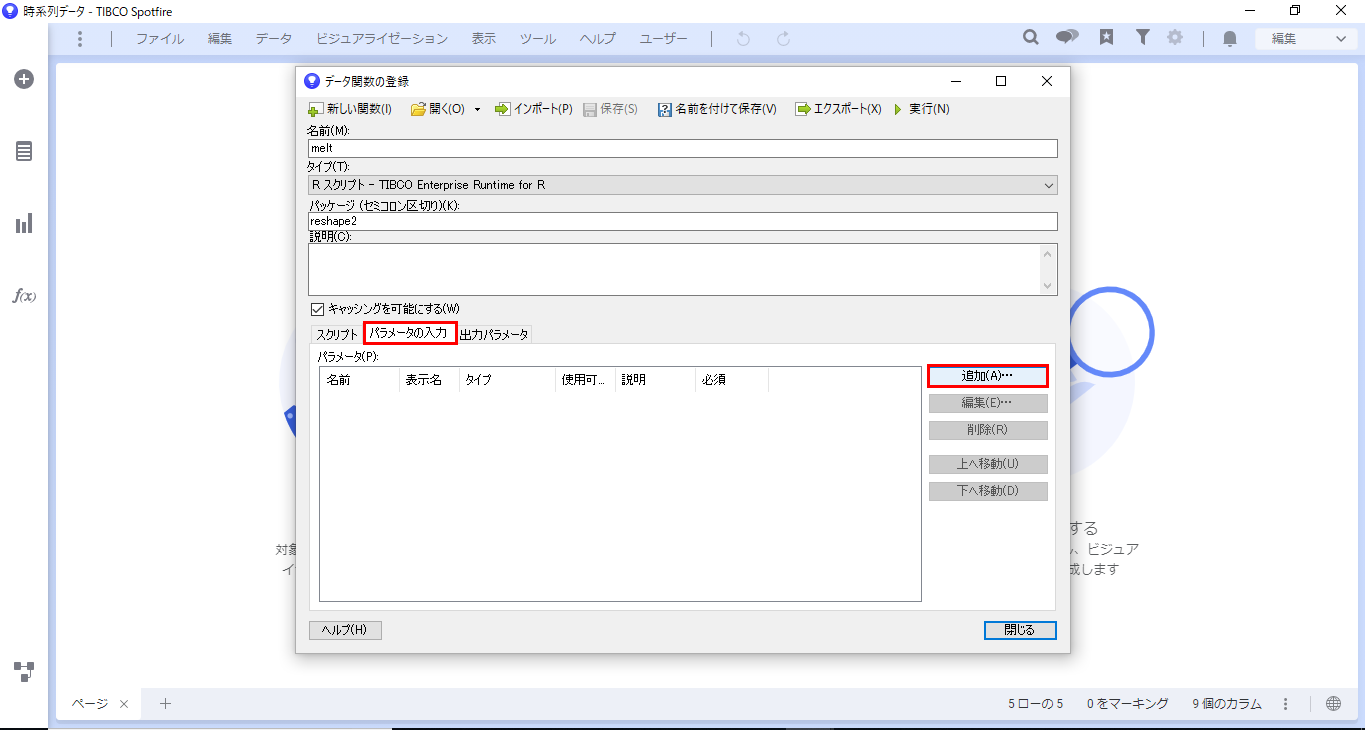The width and height of the screenshot is (1365, 730).
Task: Maximize the データ関数の登録 dialog
Action: (1001, 82)
